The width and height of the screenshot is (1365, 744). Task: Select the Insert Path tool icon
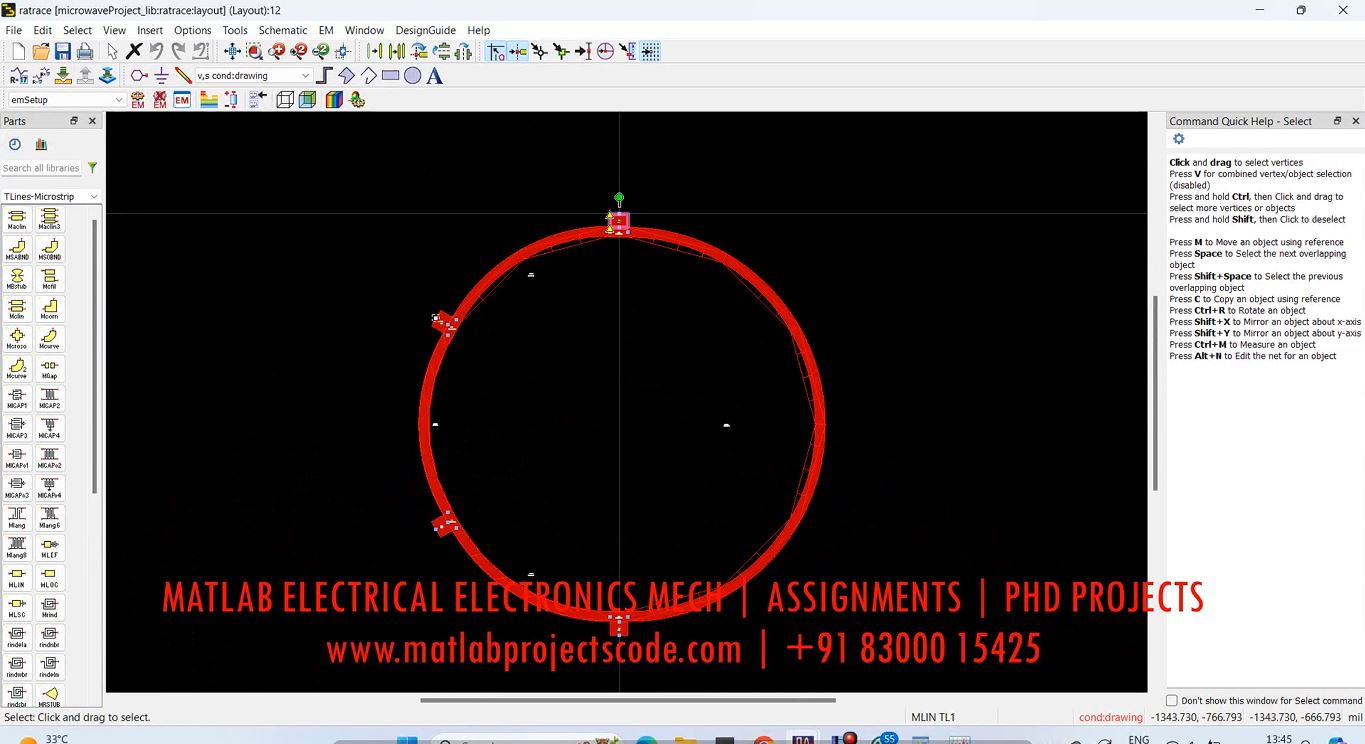click(x=324, y=76)
